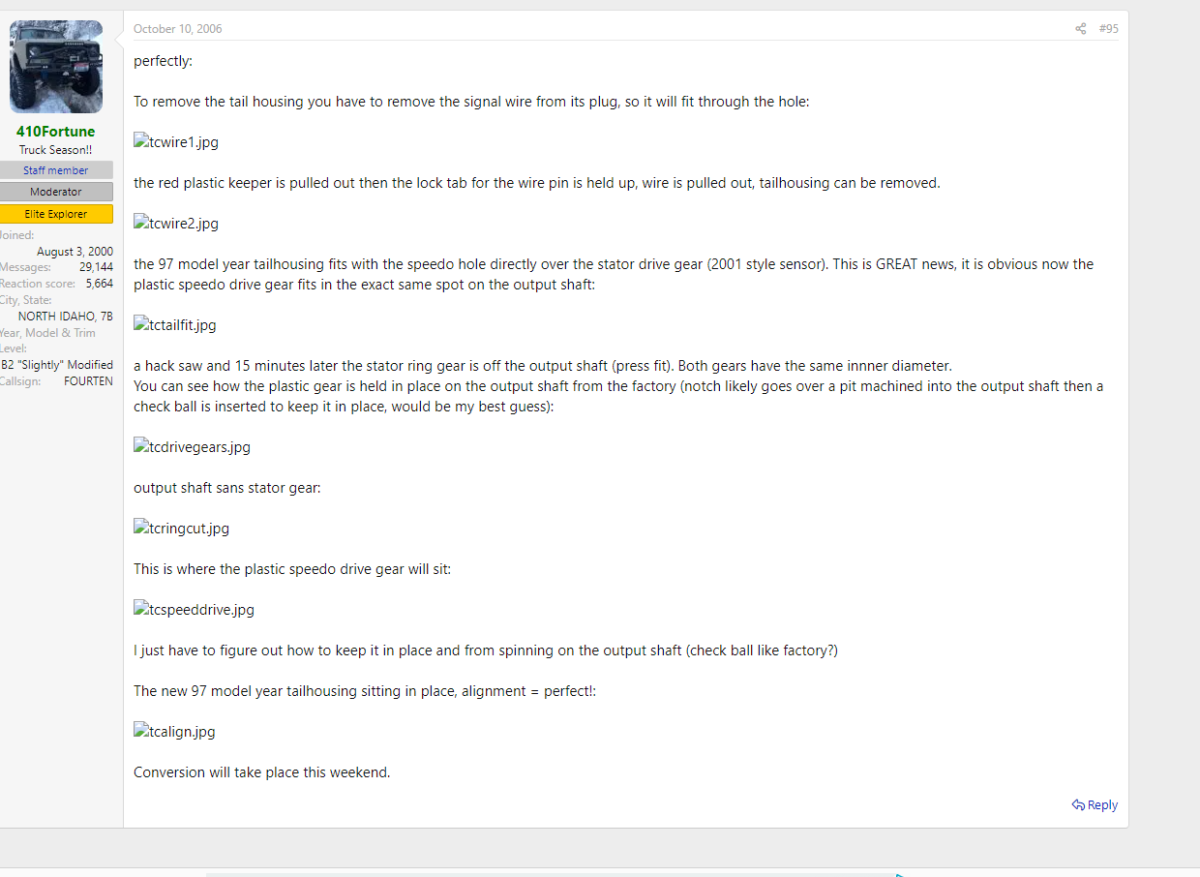The height and width of the screenshot is (877, 1200).
Task: Open the #95 post permalink
Action: click(x=1109, y=29)
